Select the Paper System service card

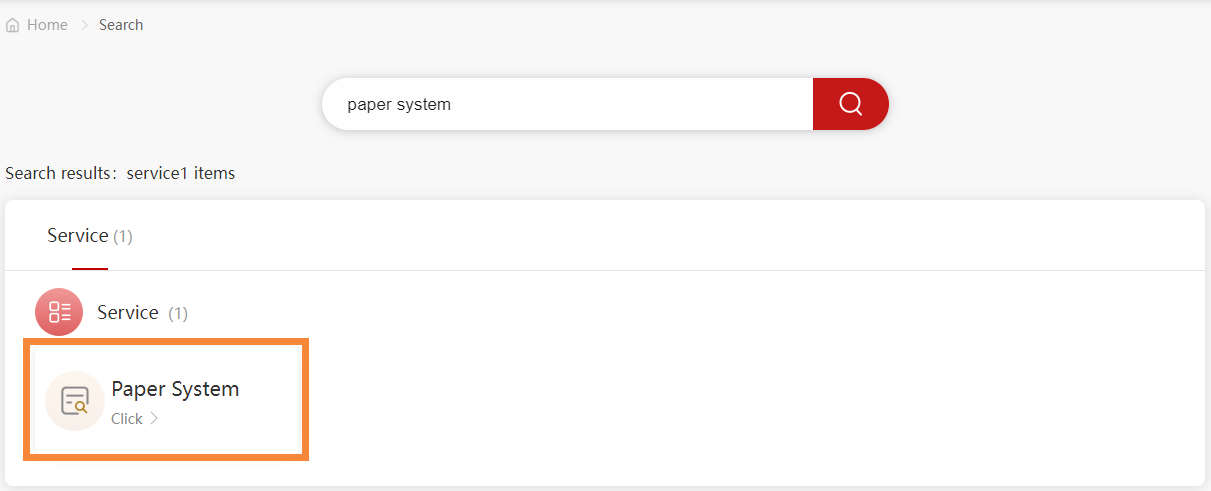point(166,400)
